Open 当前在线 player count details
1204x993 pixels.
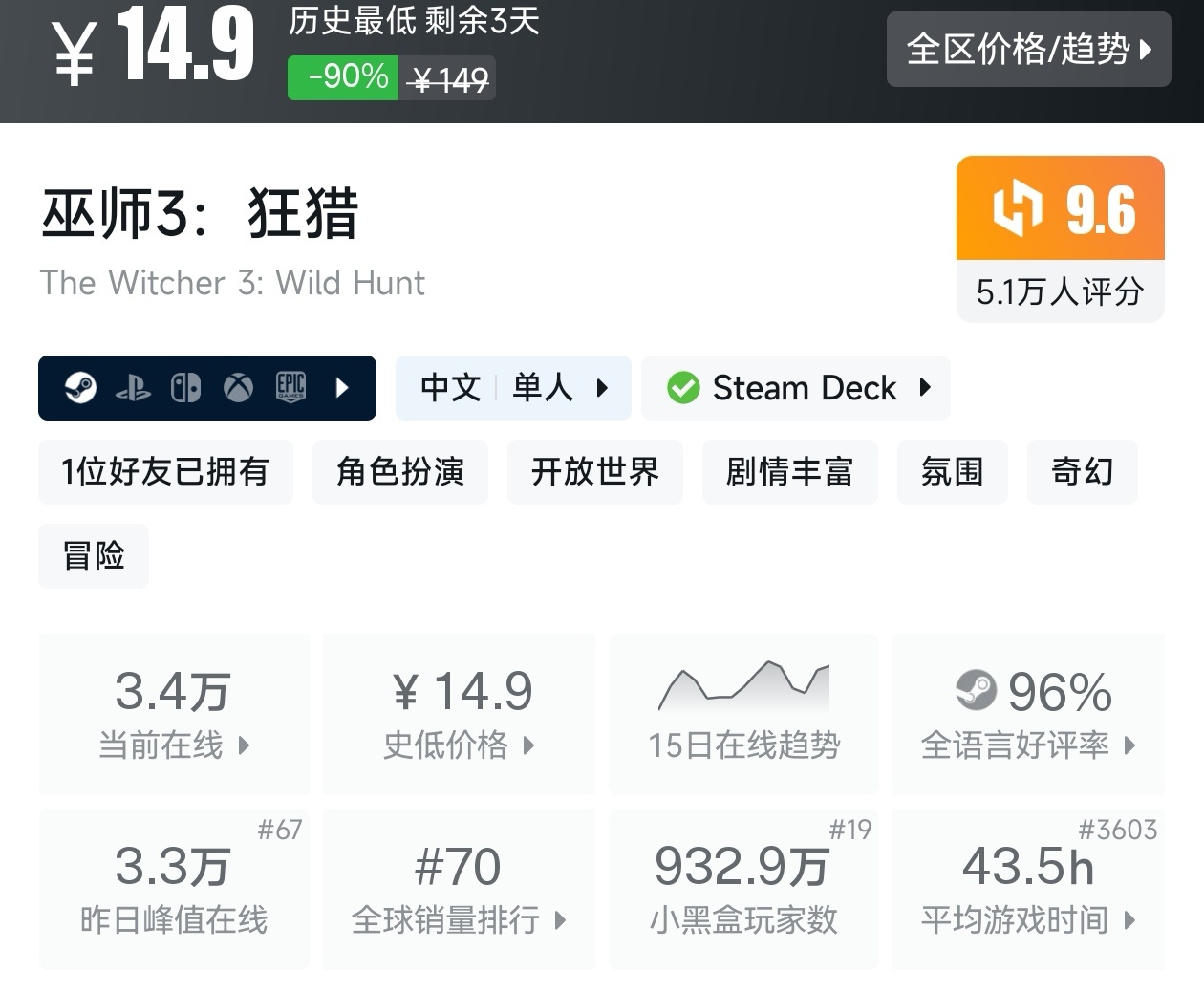(x=174, y=712)
